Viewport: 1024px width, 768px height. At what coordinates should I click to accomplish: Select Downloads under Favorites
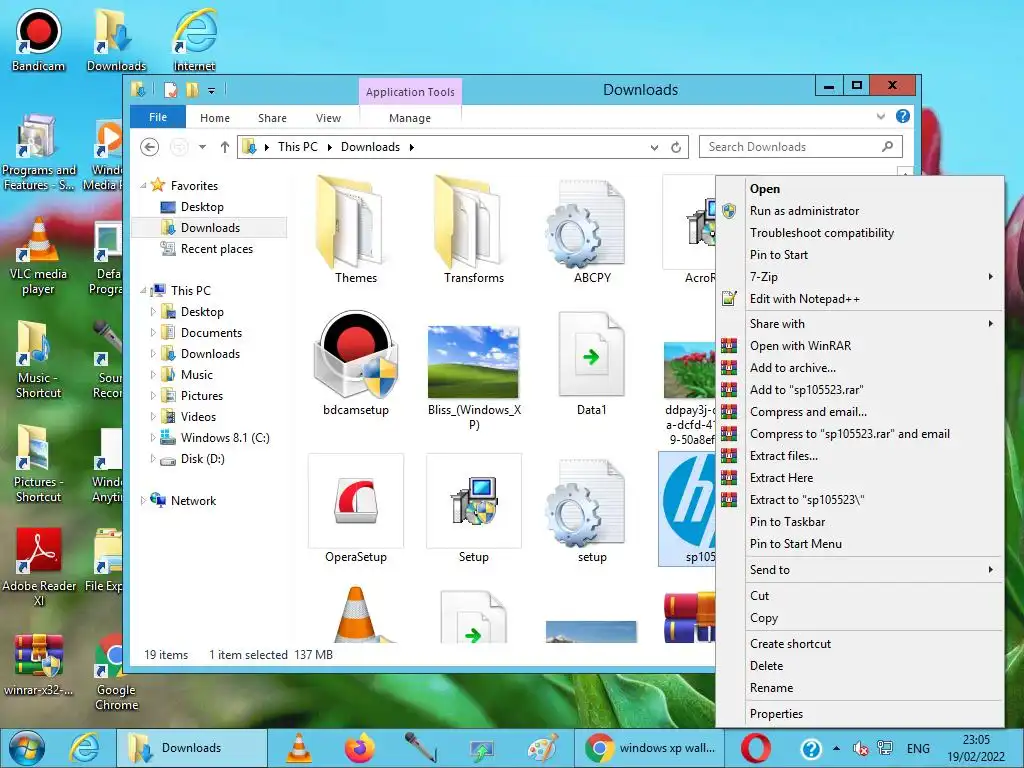point(210,227)
